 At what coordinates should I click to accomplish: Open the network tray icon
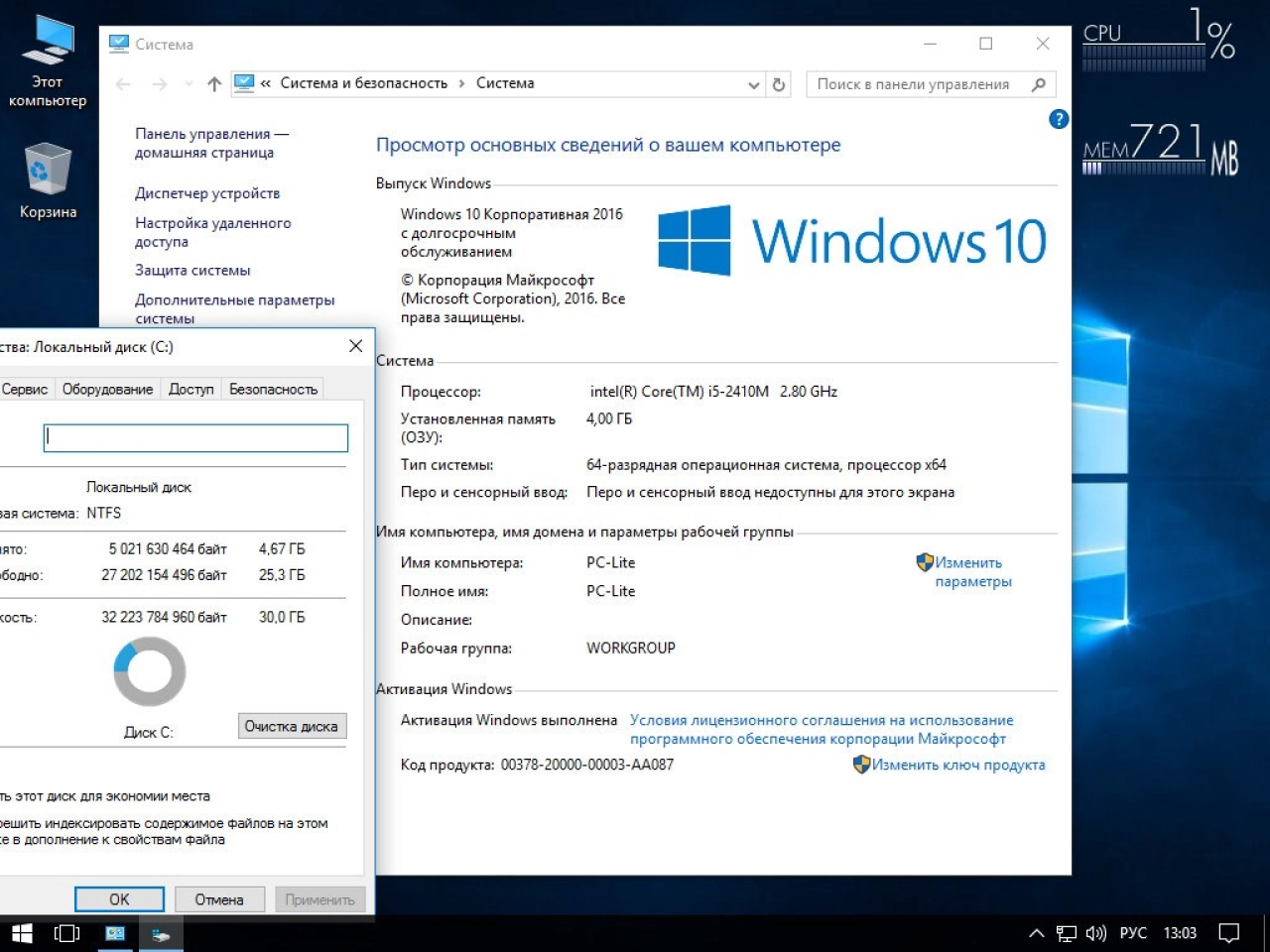pos(1067,933)
